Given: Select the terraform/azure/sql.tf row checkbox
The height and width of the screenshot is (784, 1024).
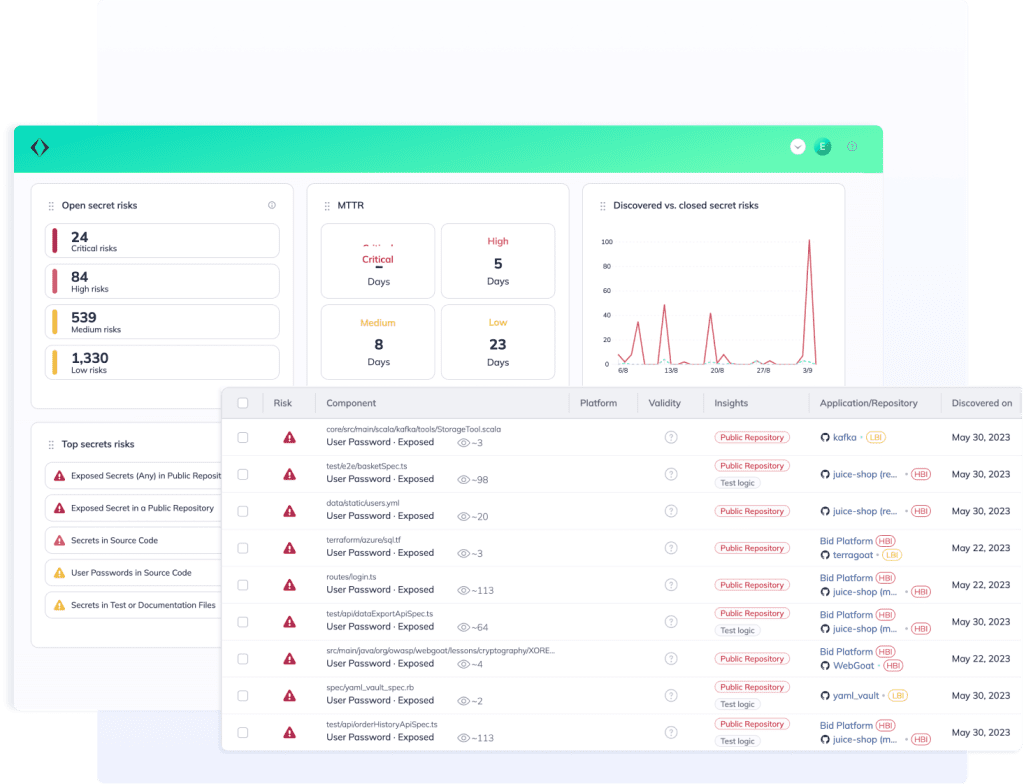Looking at the screenshot, I should 243,548.
